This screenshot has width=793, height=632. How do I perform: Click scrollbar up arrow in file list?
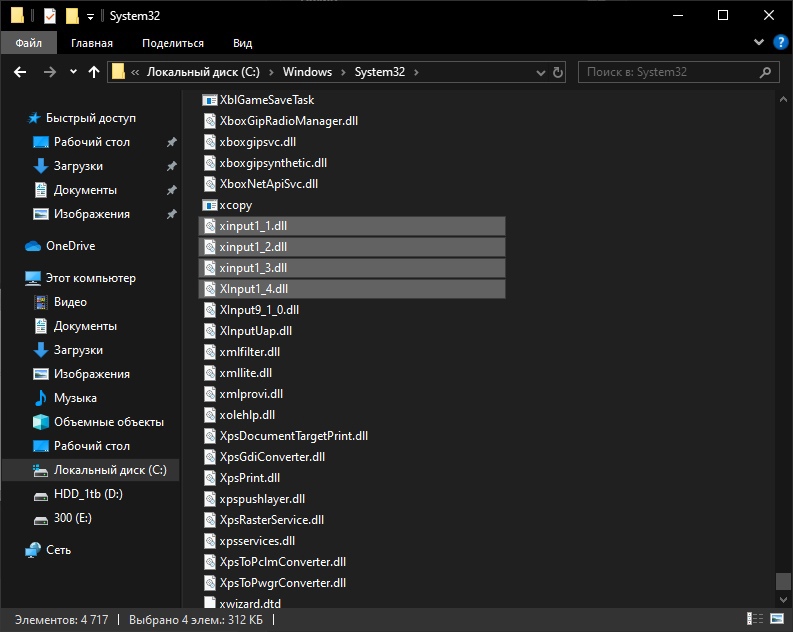point(783,100)
